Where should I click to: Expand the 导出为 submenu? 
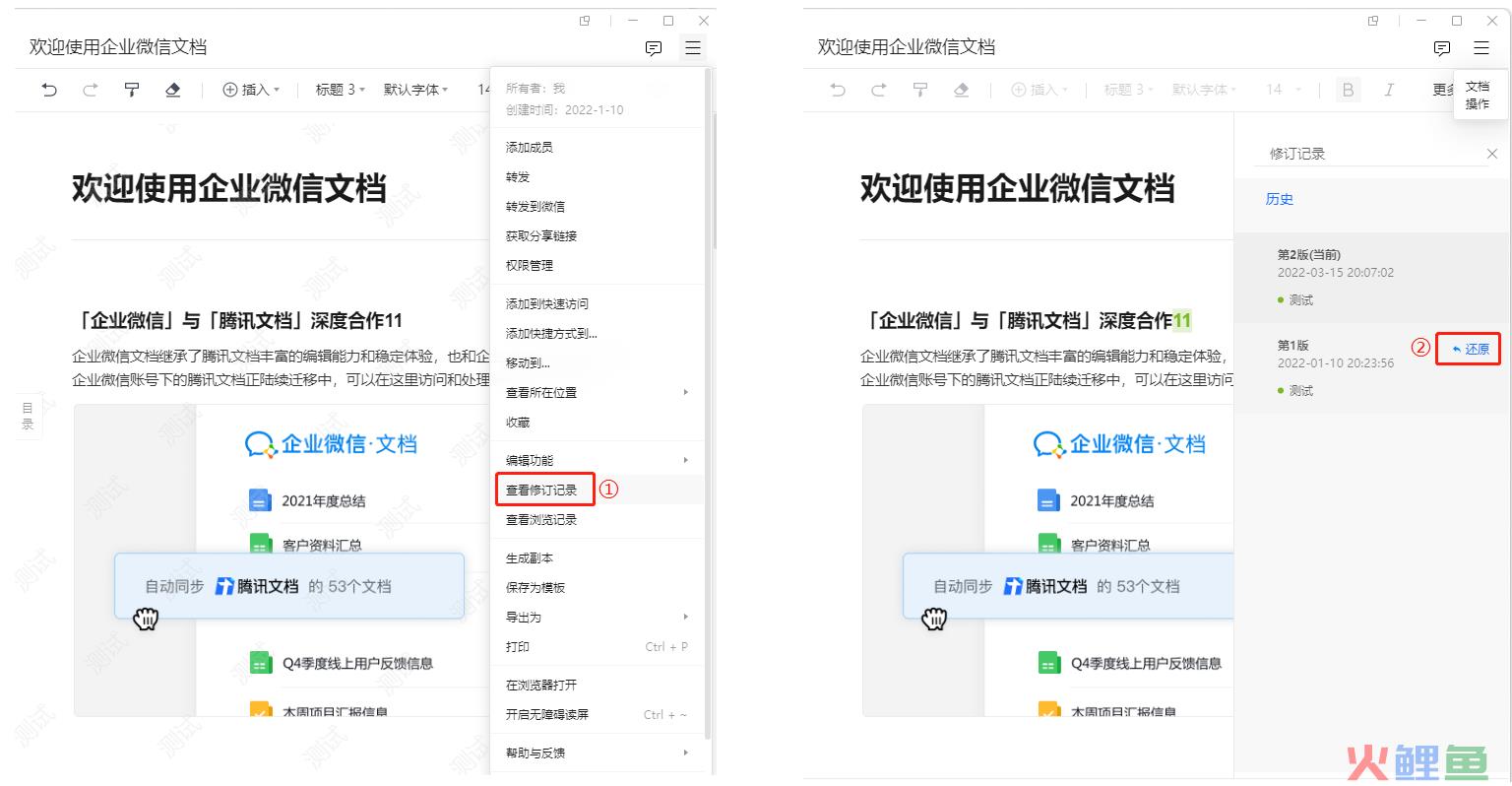[x=597, y=617]
